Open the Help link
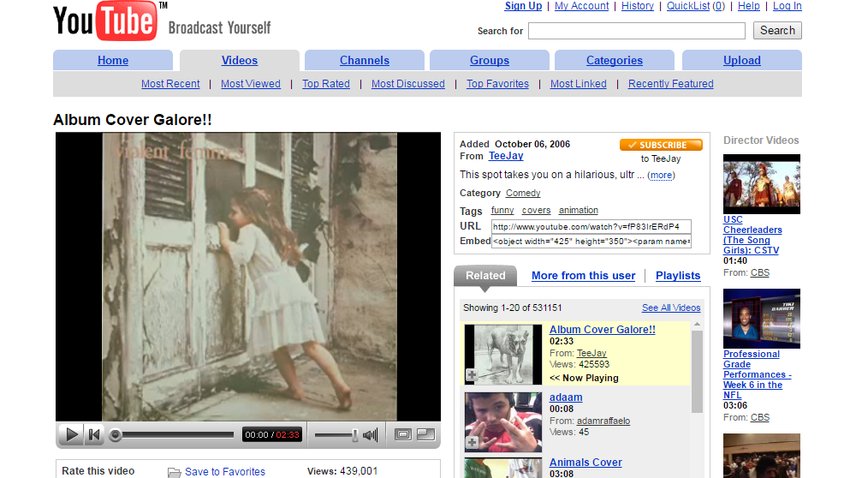Image resolution: width=850 pixels, height=478 pixels. click(749, 6)
